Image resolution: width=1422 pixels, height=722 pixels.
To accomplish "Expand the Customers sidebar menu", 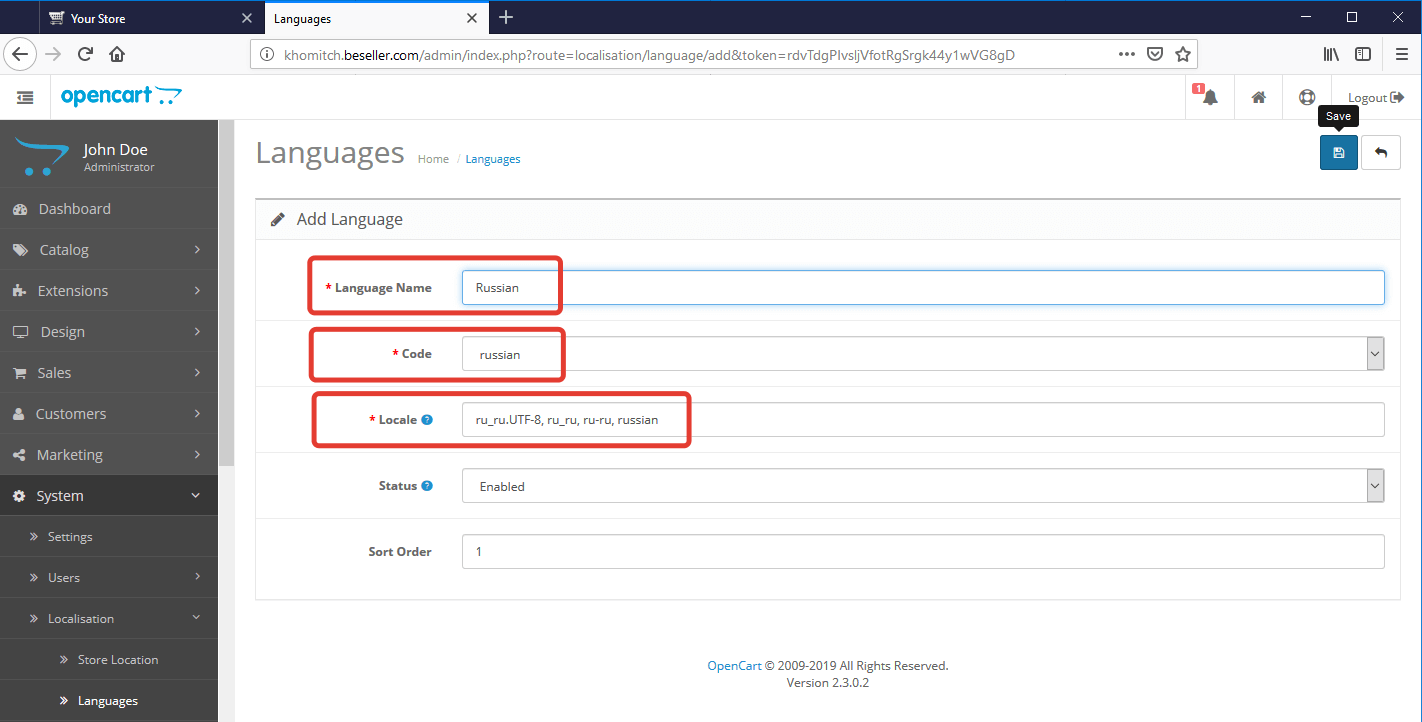I will 109,414.
